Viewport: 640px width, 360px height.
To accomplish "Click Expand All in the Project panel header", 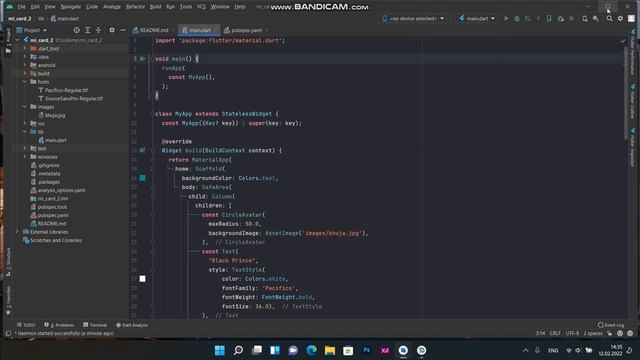I will [x=87, y=30].
